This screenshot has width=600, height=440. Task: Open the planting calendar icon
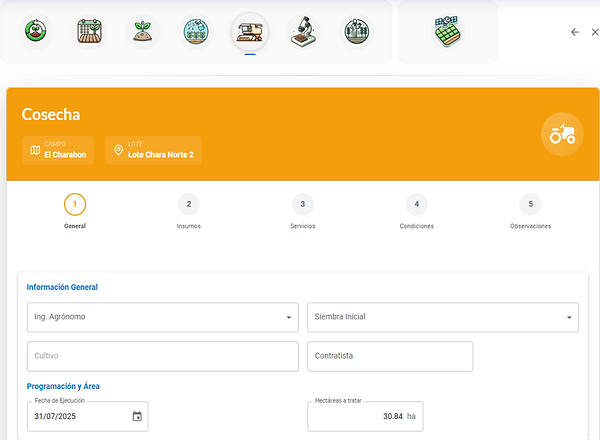89,31
